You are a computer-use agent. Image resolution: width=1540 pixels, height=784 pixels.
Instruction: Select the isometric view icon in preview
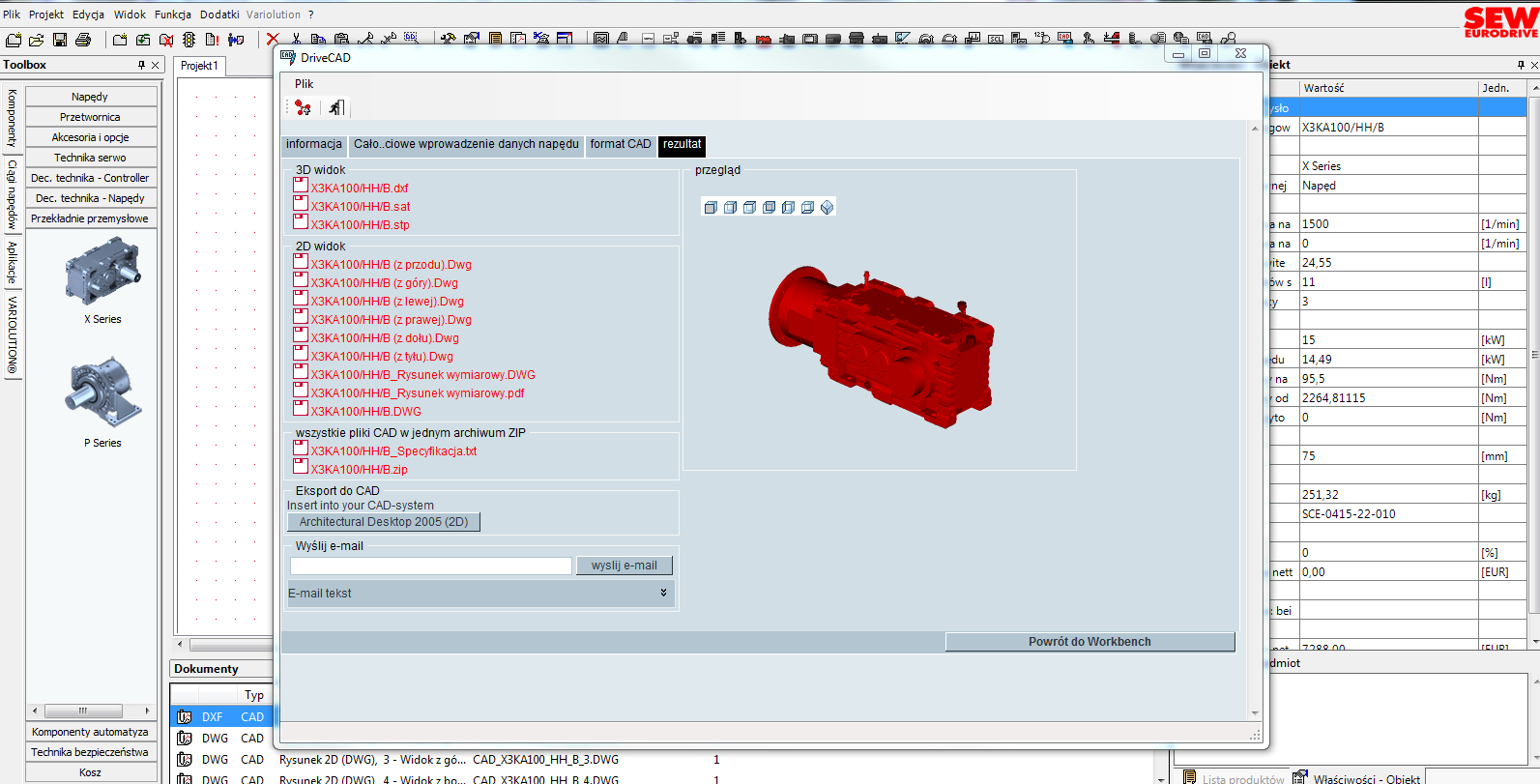pos(827,207)
